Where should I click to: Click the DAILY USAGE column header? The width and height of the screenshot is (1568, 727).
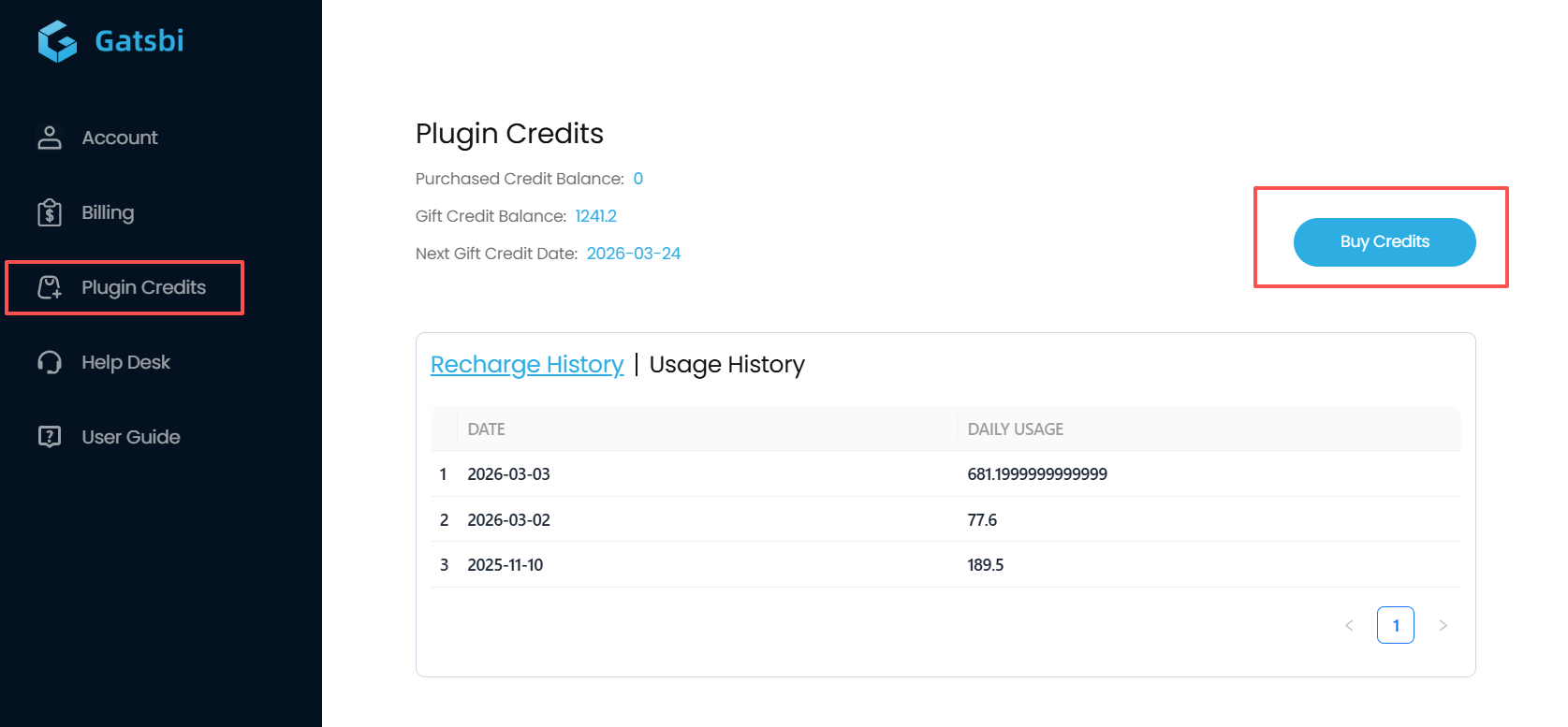tap(1015, 429)
